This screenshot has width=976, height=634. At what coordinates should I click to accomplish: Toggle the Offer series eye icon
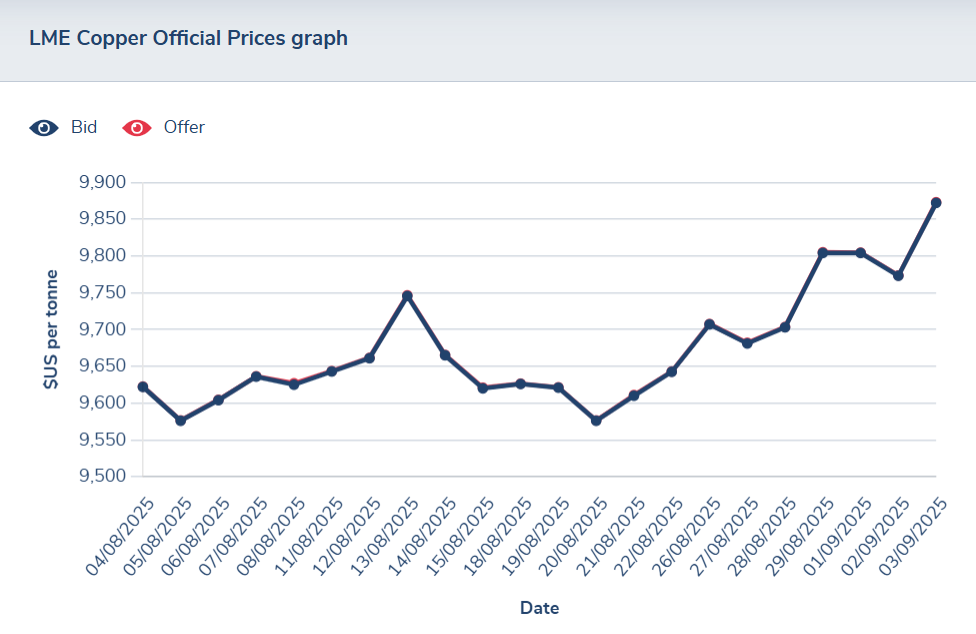[x=137, y=128]
